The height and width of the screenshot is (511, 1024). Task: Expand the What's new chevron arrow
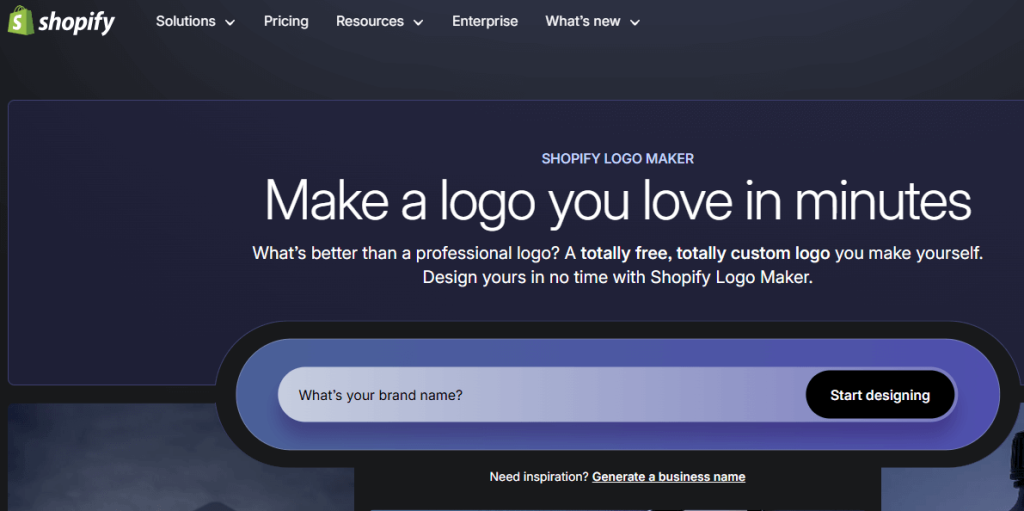coord(635,23)
